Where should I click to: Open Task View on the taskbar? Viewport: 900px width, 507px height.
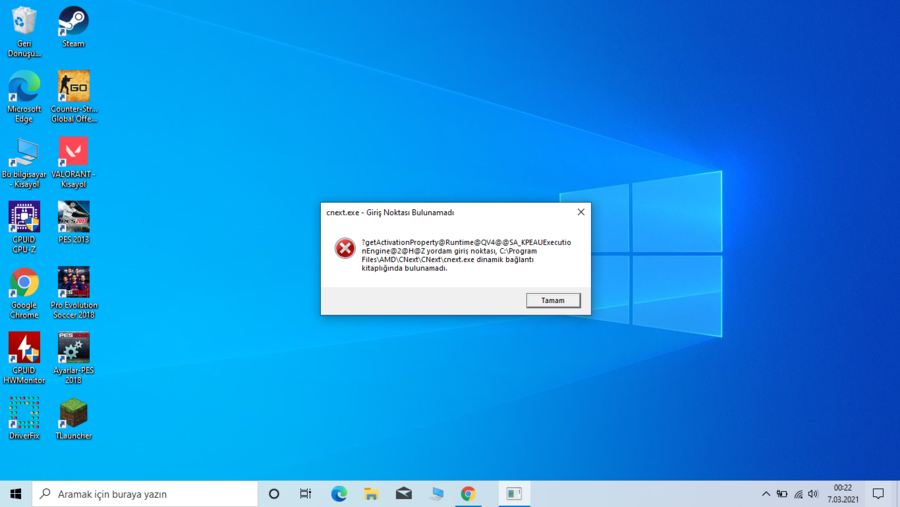point(305,494)
